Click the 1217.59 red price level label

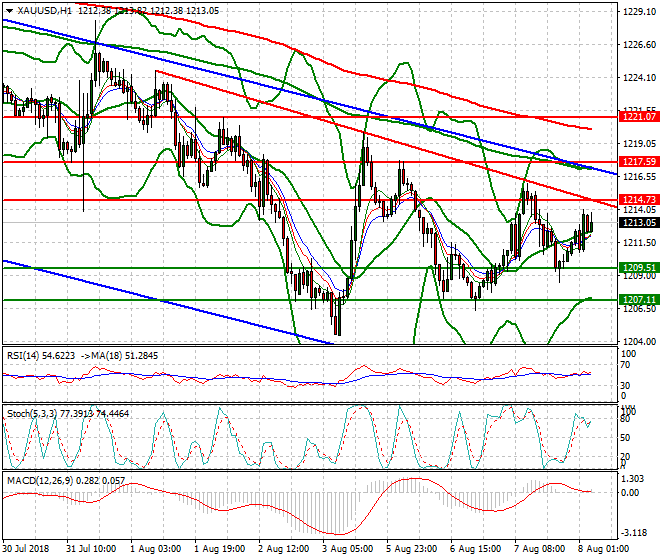(x=639, y=162)
